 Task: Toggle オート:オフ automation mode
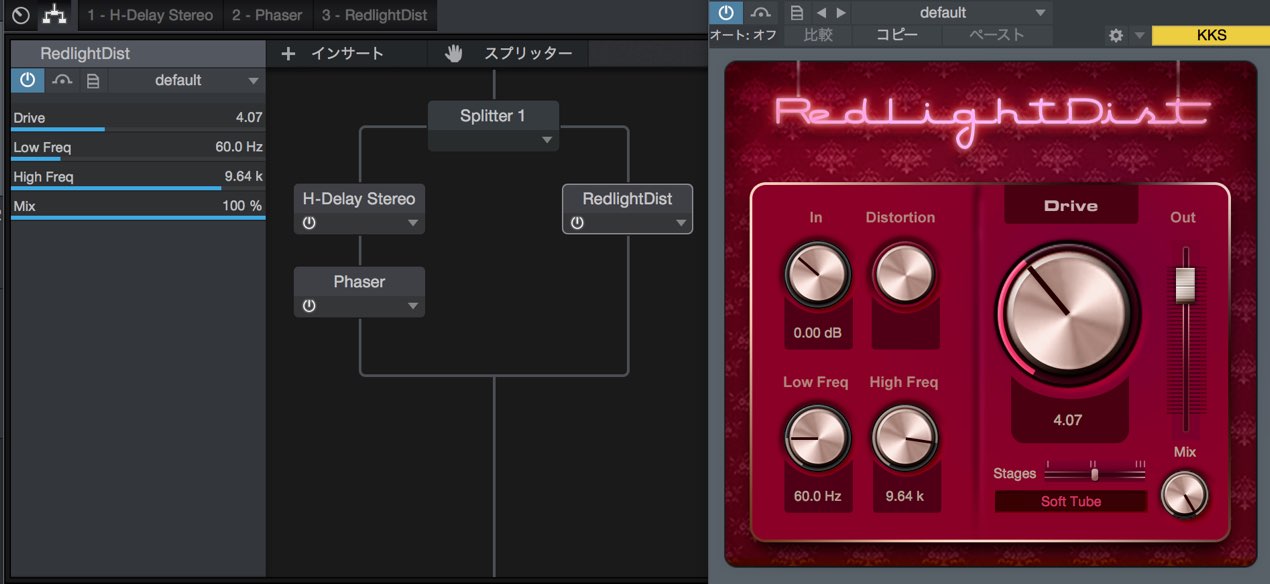tap(743, 35)
